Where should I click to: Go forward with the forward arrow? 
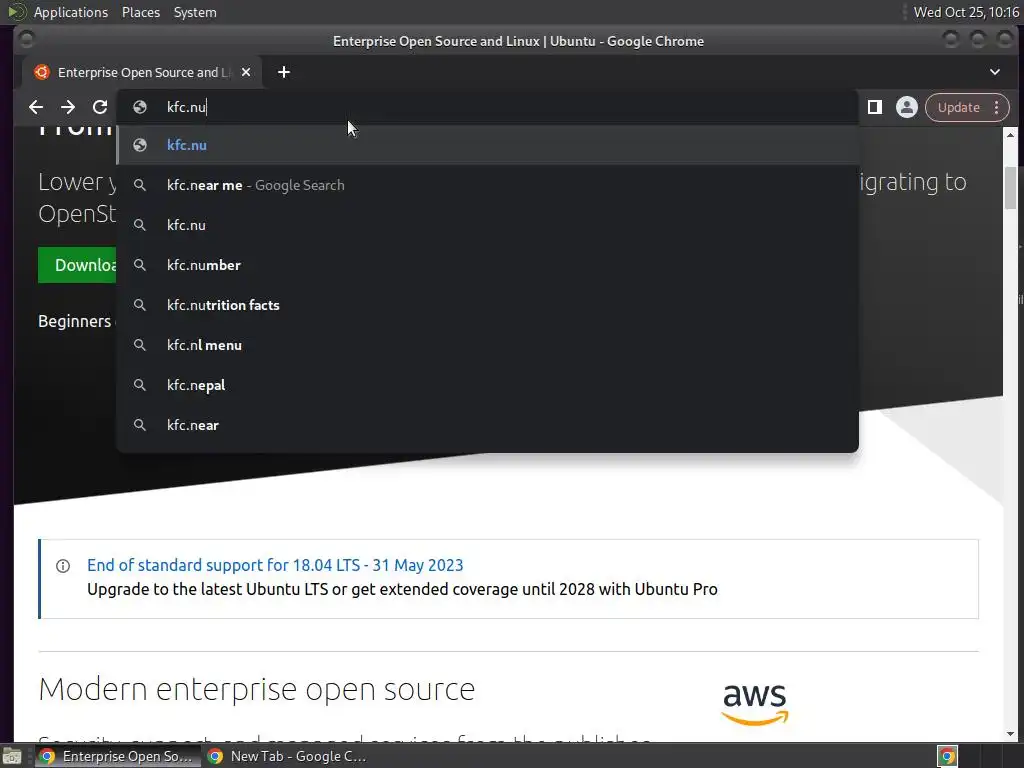[x=68, y=107]
